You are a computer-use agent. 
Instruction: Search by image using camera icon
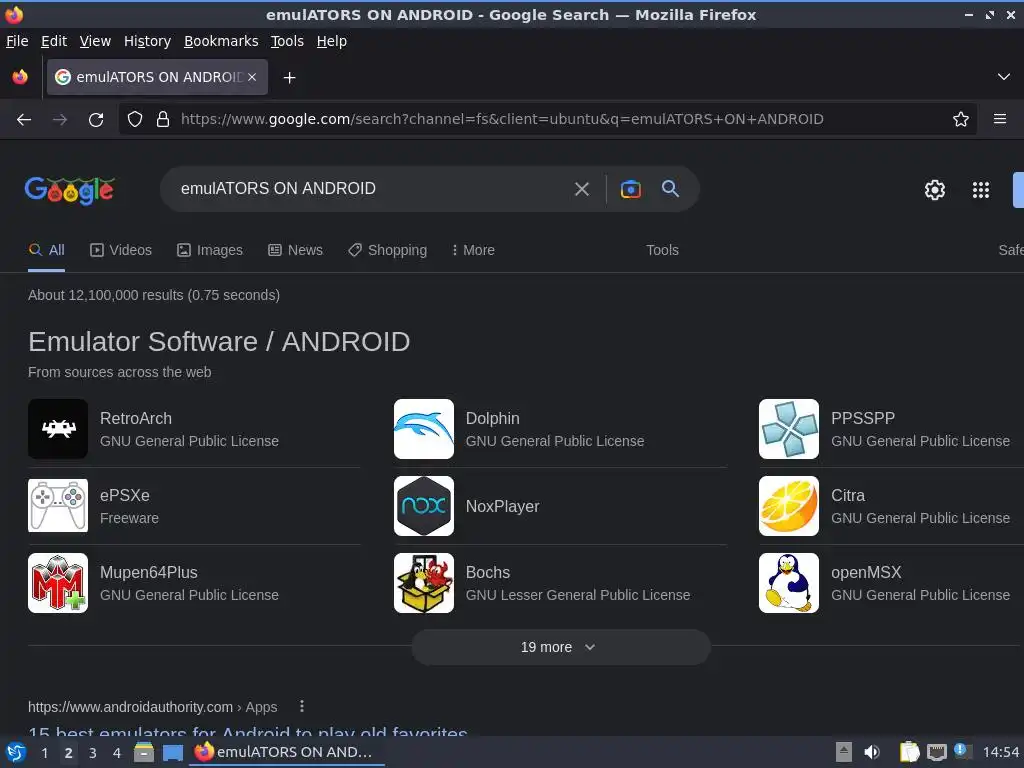click(x=630, y=189)
